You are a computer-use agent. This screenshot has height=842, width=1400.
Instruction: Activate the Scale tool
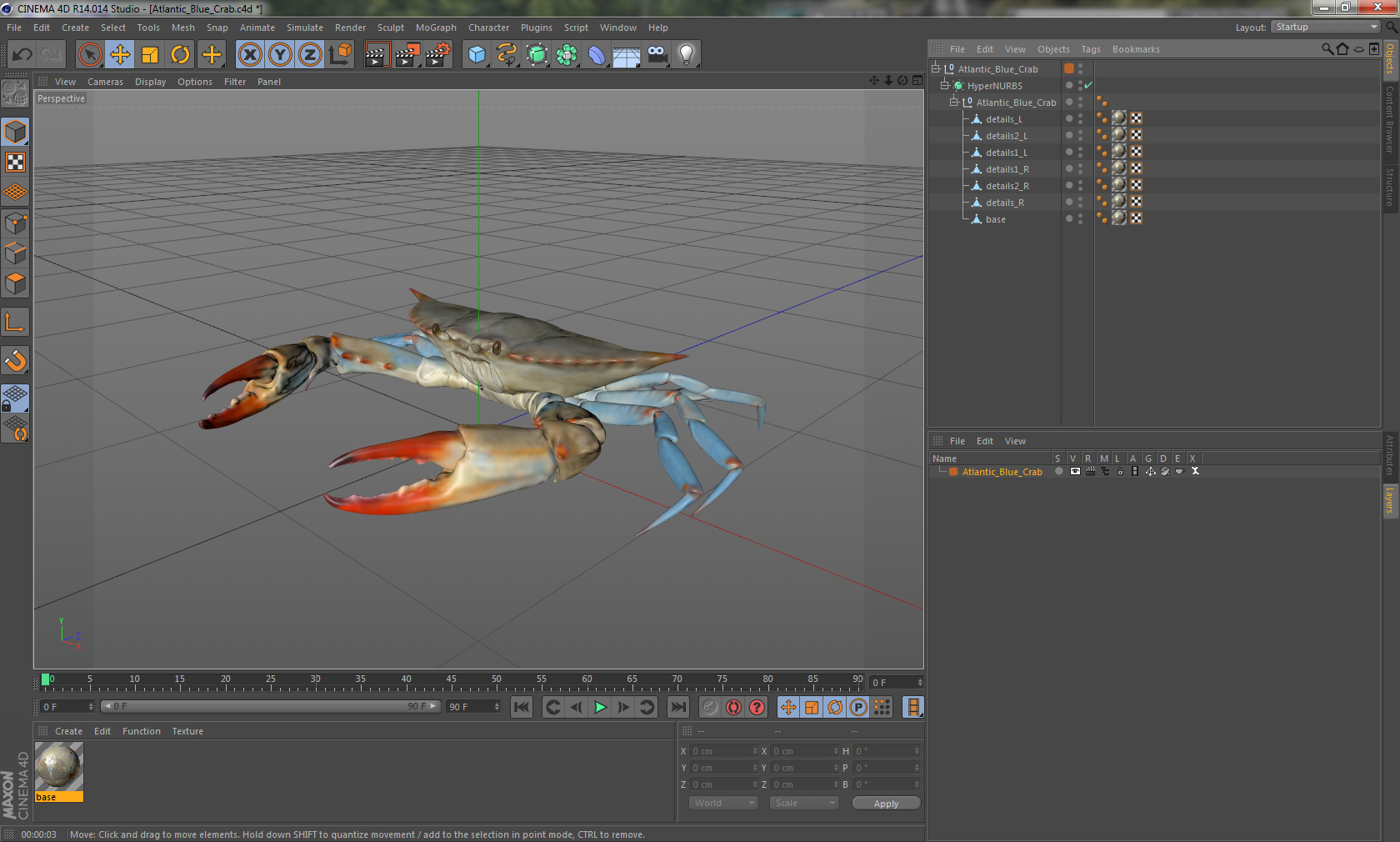(150, 55)
